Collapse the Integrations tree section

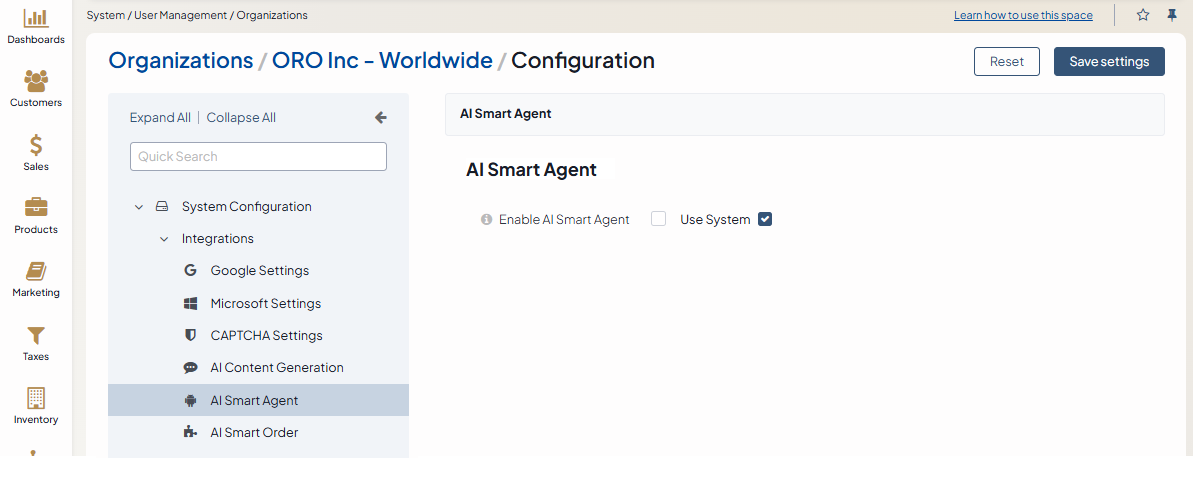click(164, 239)
